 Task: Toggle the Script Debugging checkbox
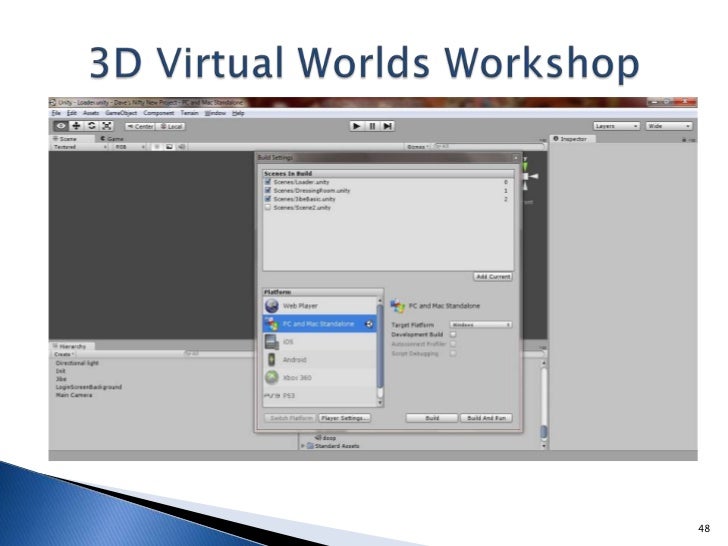[x=453, y=353]
